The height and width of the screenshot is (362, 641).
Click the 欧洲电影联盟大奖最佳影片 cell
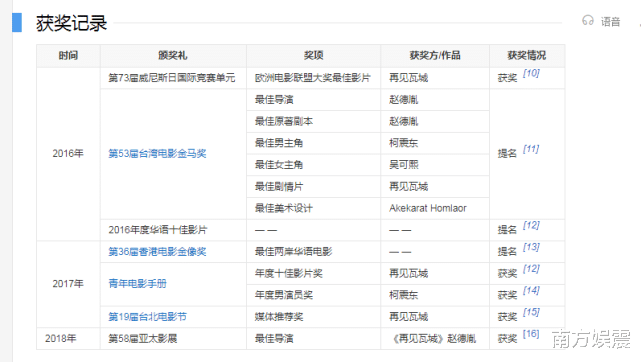coord(313,78)
